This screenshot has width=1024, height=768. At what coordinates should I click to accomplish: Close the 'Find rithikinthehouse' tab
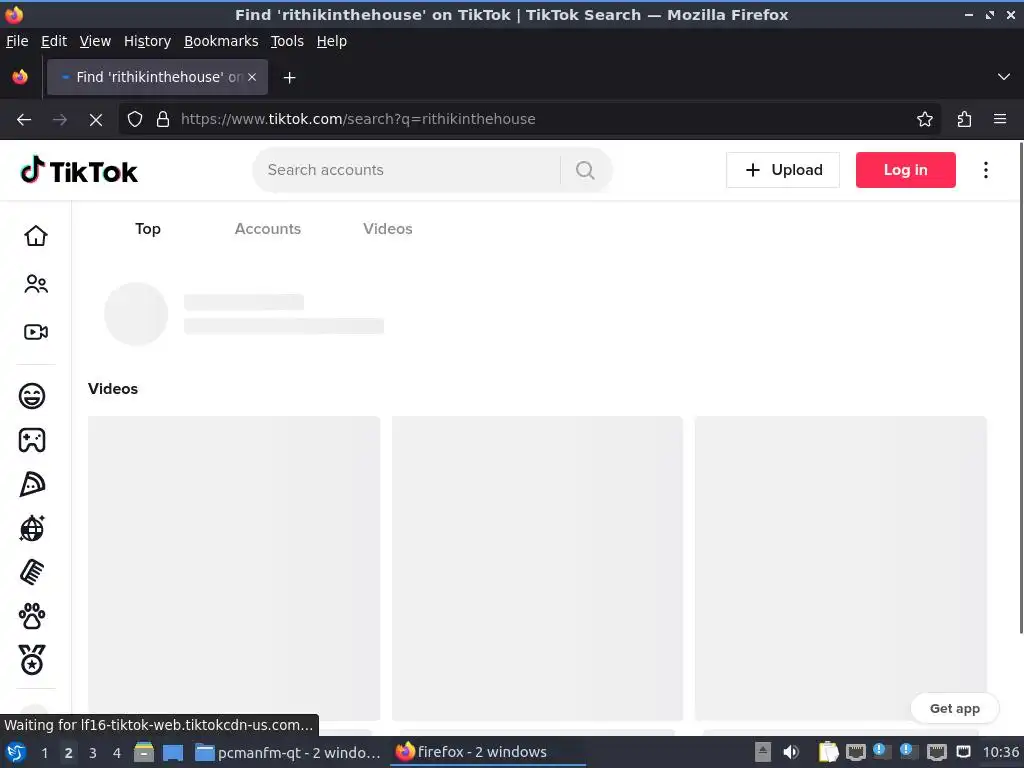252,77
